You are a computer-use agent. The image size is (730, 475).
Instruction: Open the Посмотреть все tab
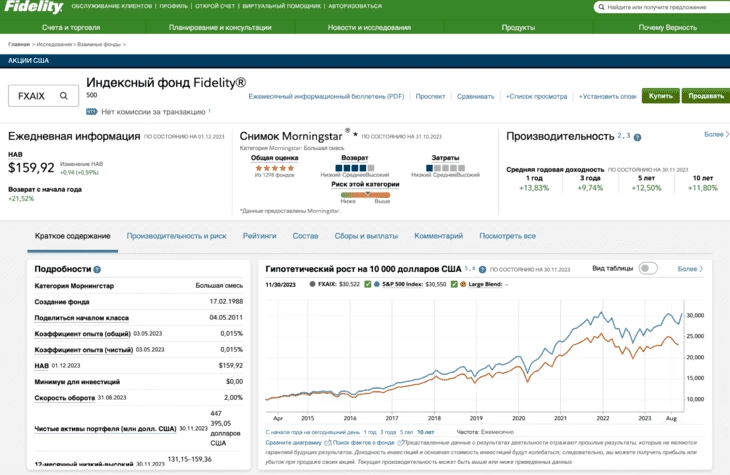[507, 236]
